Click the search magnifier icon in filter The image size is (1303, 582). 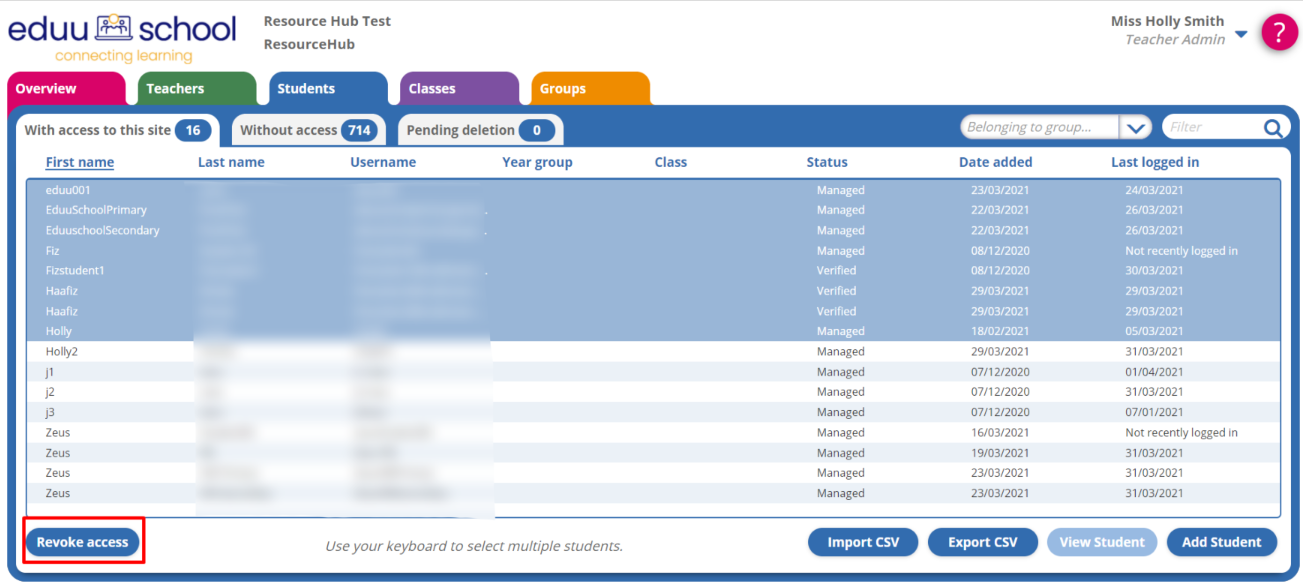click(x=1272, y=128)
